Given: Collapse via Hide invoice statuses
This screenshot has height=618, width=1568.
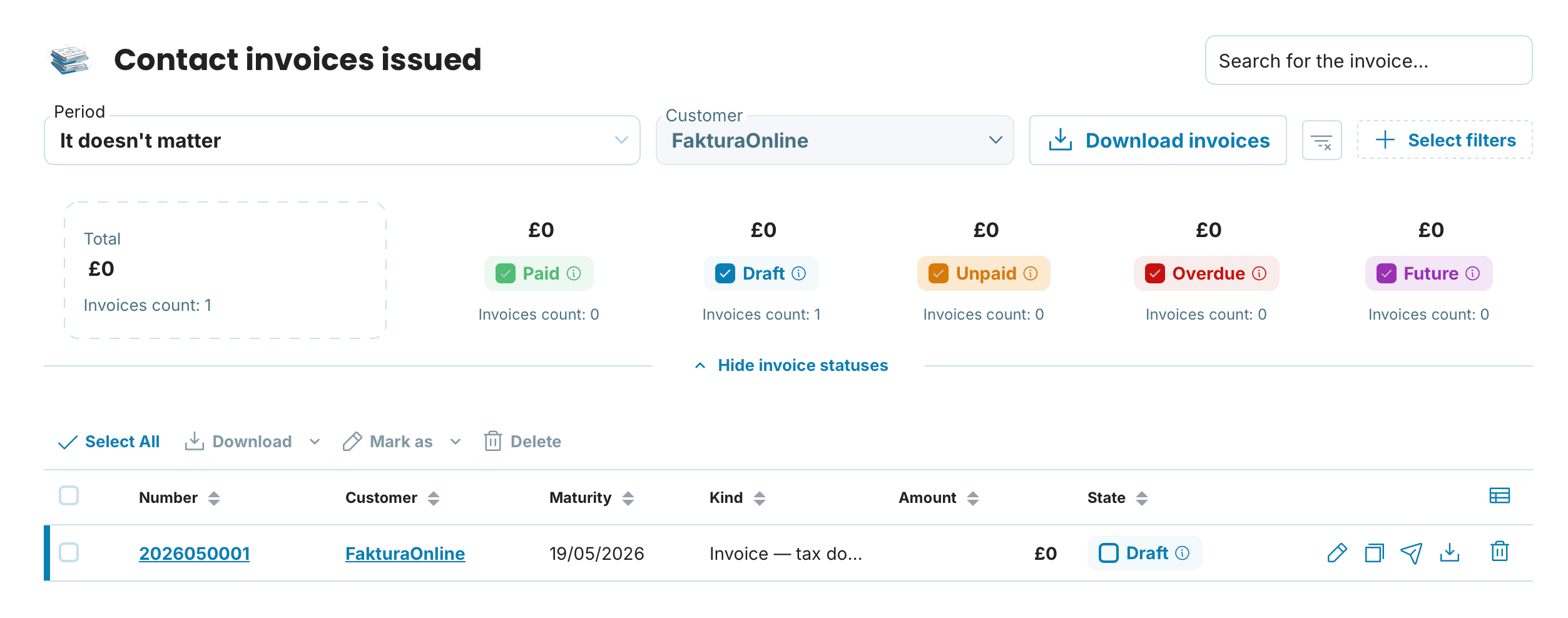Looking at the screenshot, I should [792, 365].
